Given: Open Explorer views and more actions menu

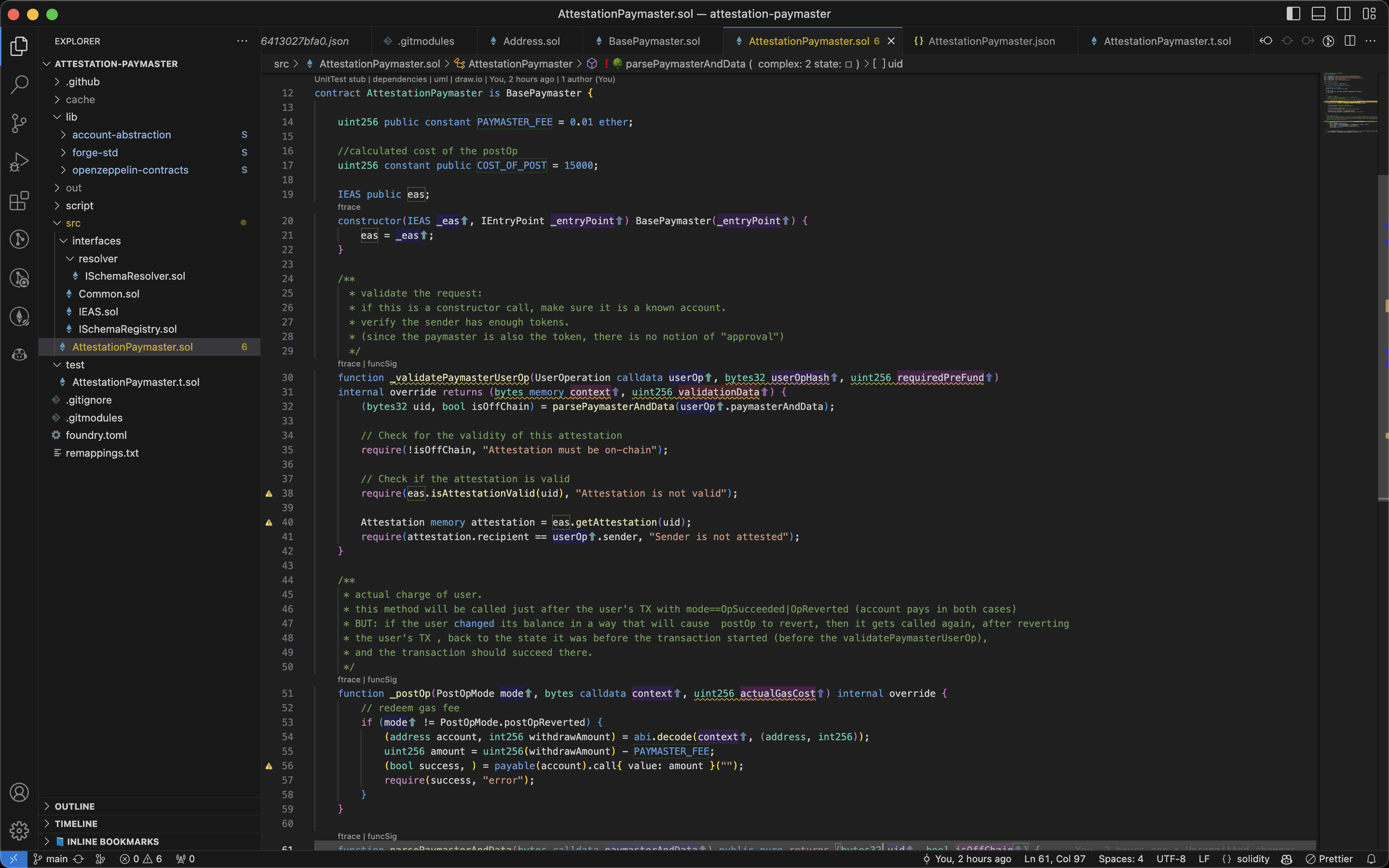Looking at the screenshot, I should click(x=242, y=41).
